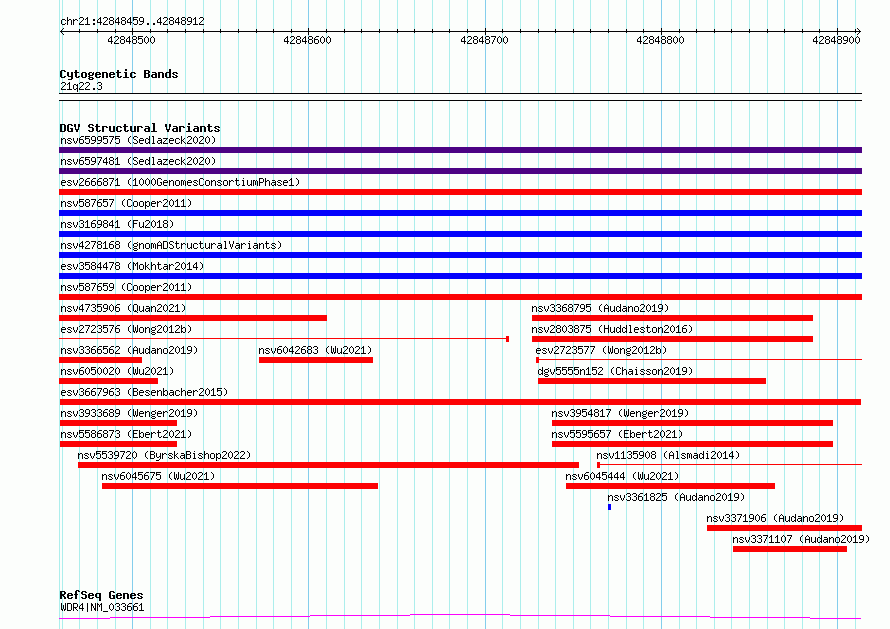
Task: Click nsv4278168 (gnomADStructuralVariants) label
Action: (x=171, y=245)
